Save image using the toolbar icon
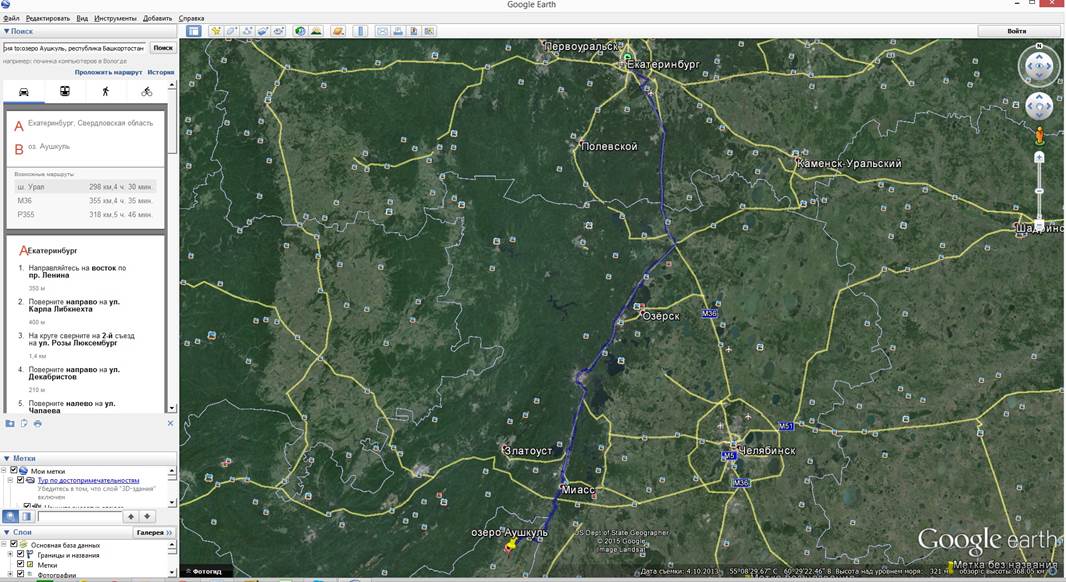Viewport: 1066px width, 582px height. click(413, 31)
